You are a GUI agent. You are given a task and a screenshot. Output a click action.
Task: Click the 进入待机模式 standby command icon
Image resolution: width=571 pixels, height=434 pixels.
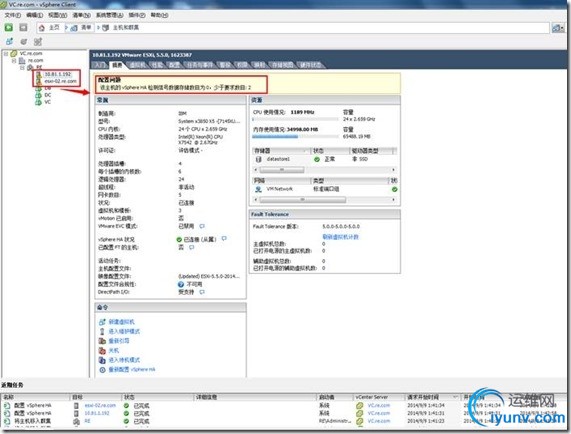coord(102,360)
